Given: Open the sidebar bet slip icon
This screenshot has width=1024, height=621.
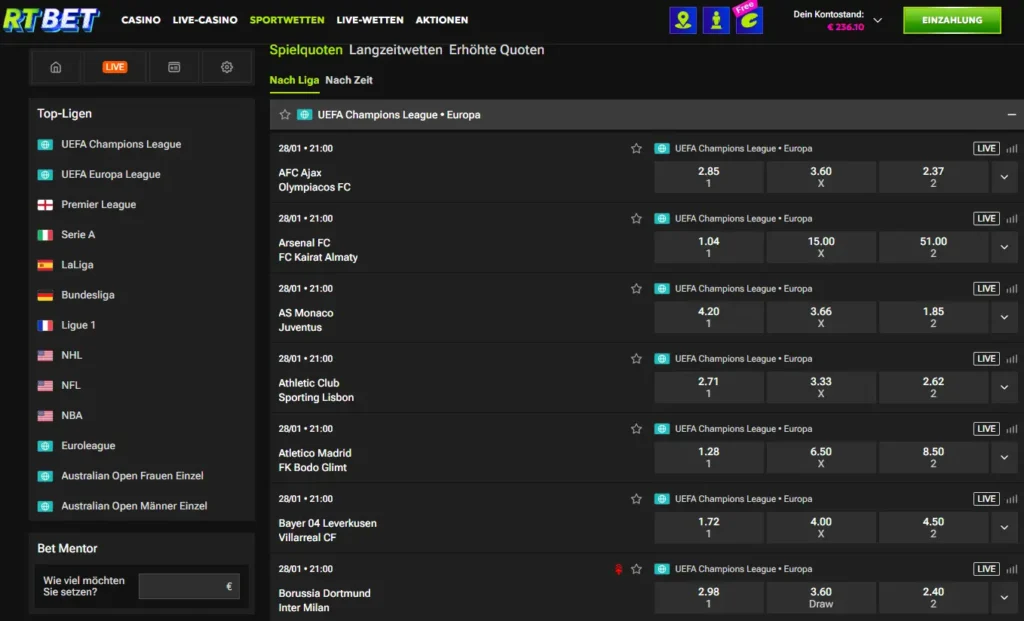Looking at the screenshot, I should click(x=174, y=67).
